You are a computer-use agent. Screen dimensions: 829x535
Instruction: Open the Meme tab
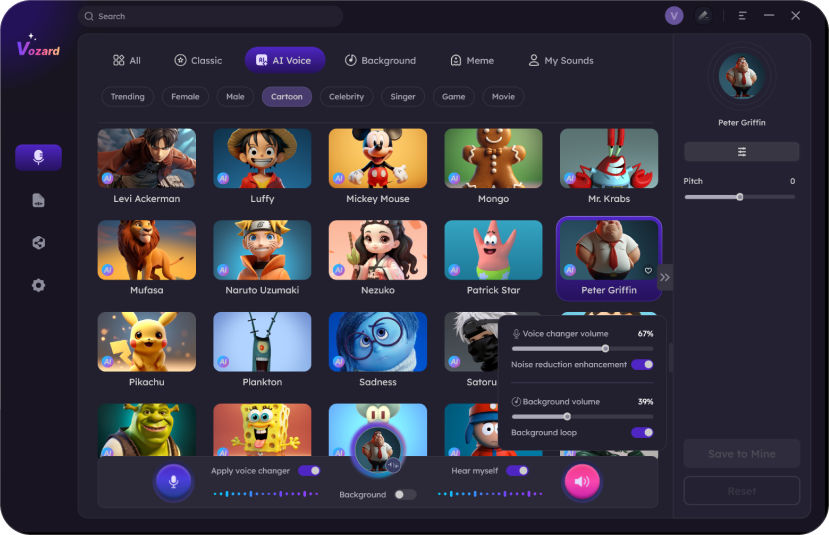[472, 60]
